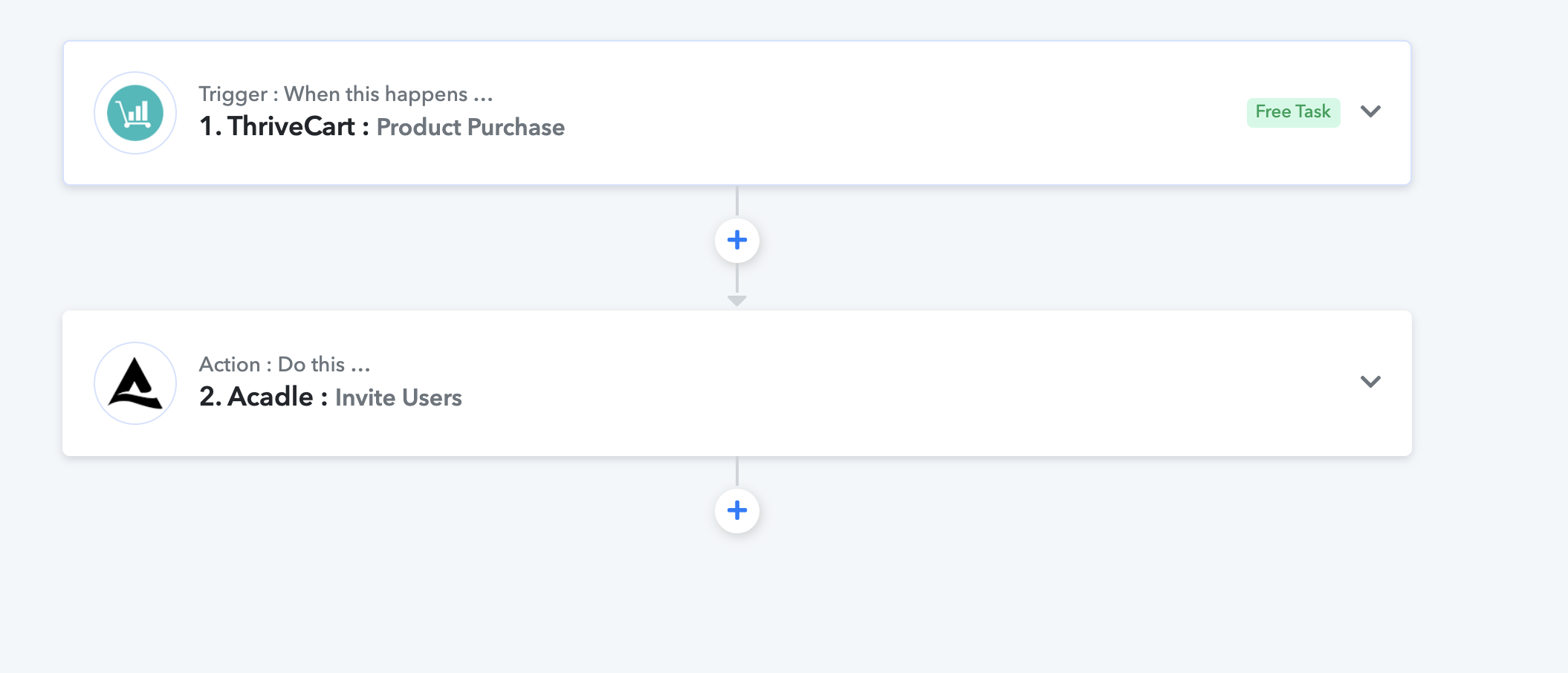Click the Product Purchase event text
The image size is (1568, 673).
470,128
